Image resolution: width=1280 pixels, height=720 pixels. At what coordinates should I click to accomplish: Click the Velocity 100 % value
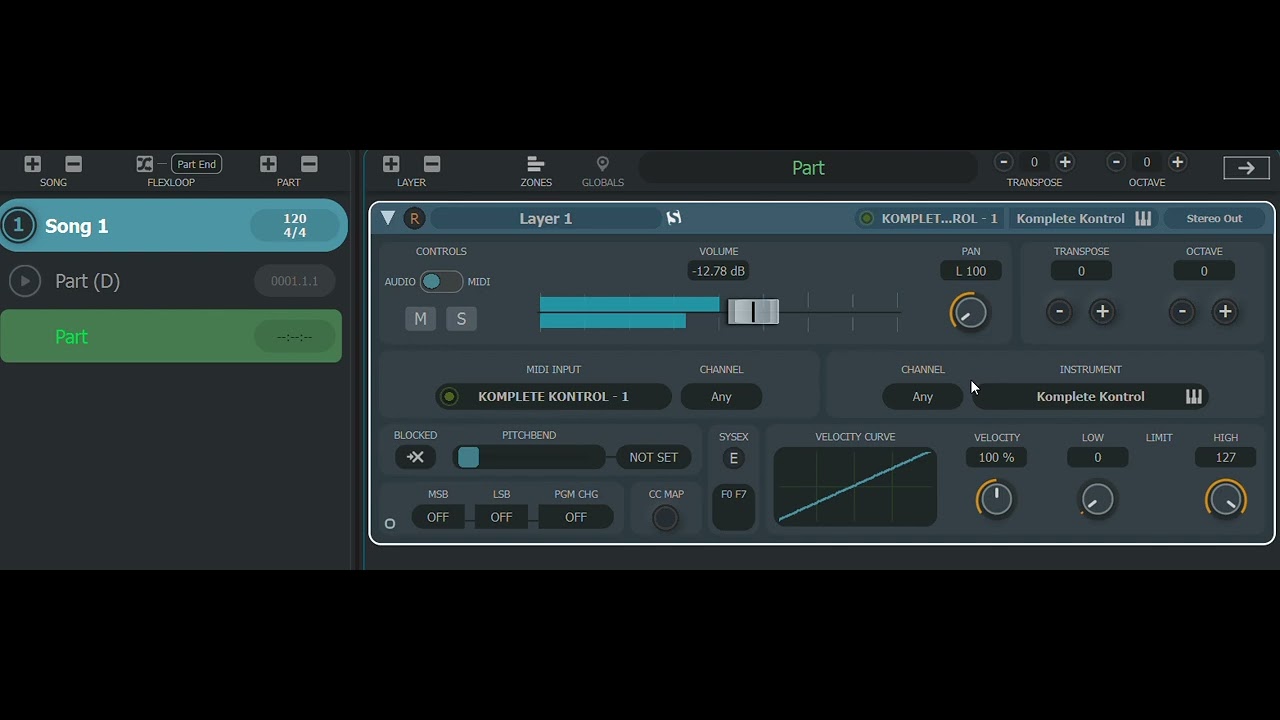996,457
